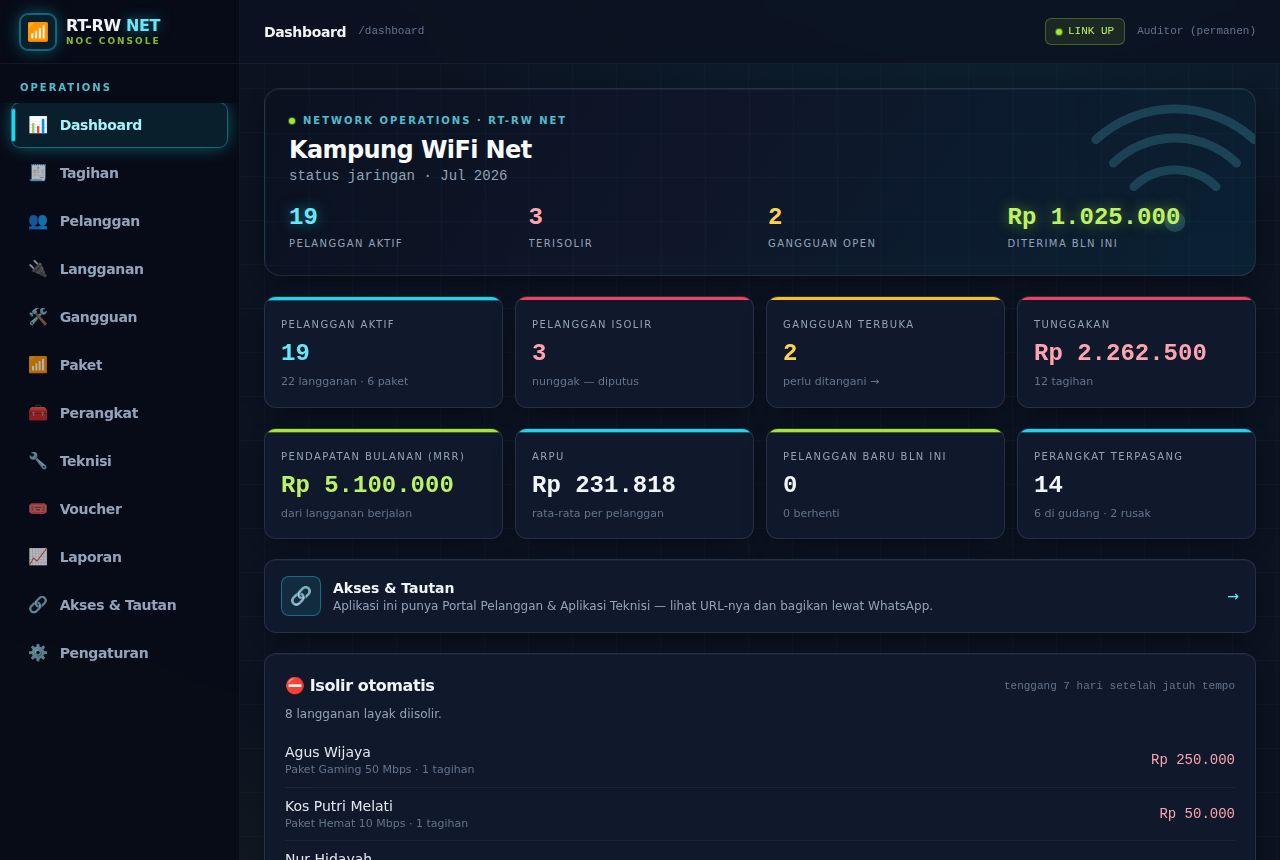Click the Pendapatan Bulanan (MRR) card
Screen dimensions: 1280x860
click(383, 484)
